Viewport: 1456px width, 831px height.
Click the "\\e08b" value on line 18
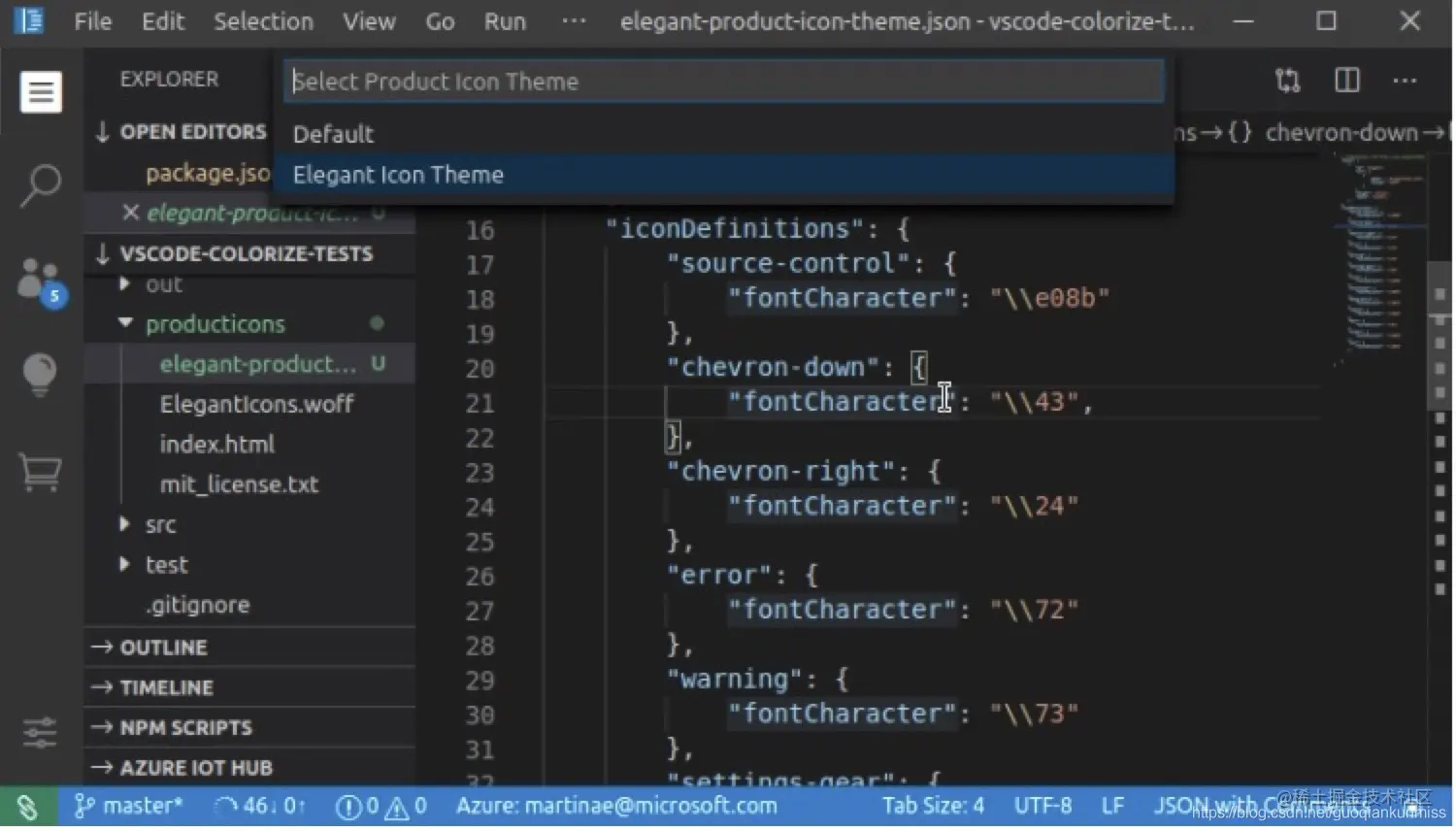pos(1049,298)
